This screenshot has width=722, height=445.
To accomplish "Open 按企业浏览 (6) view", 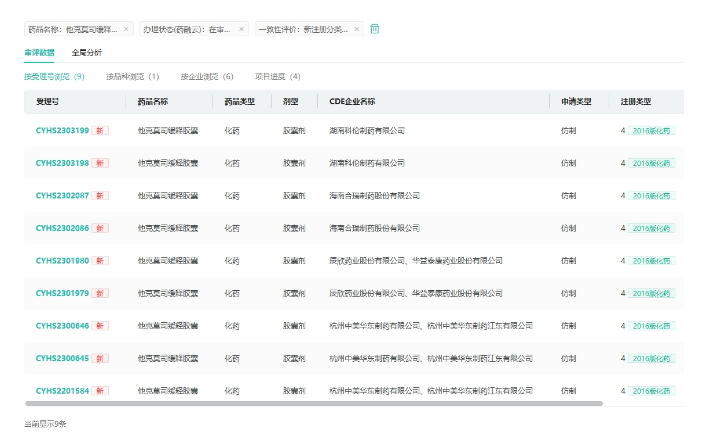I will [x=207, y=76].
